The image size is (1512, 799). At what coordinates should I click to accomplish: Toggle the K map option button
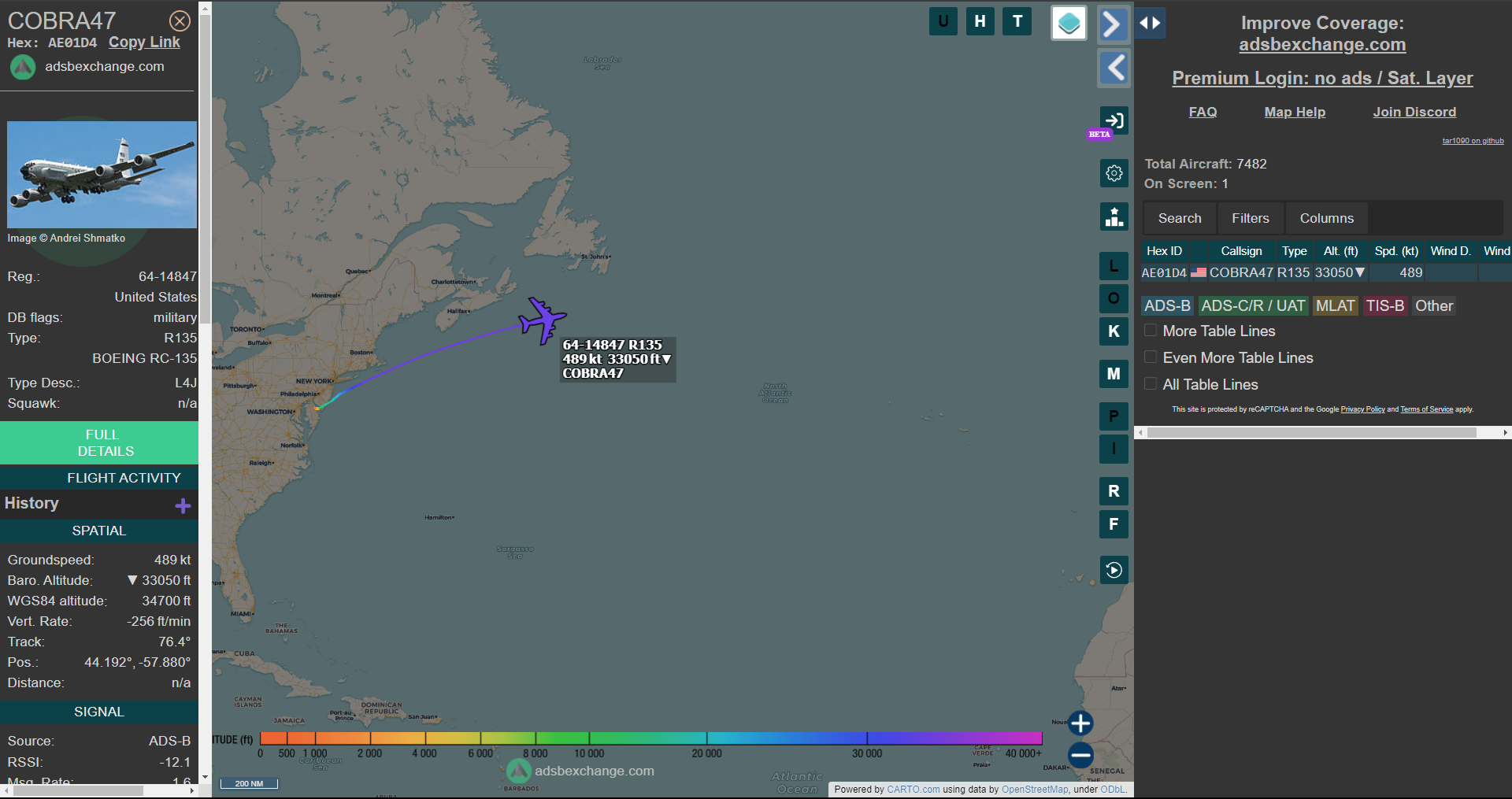pos(1114,331)
